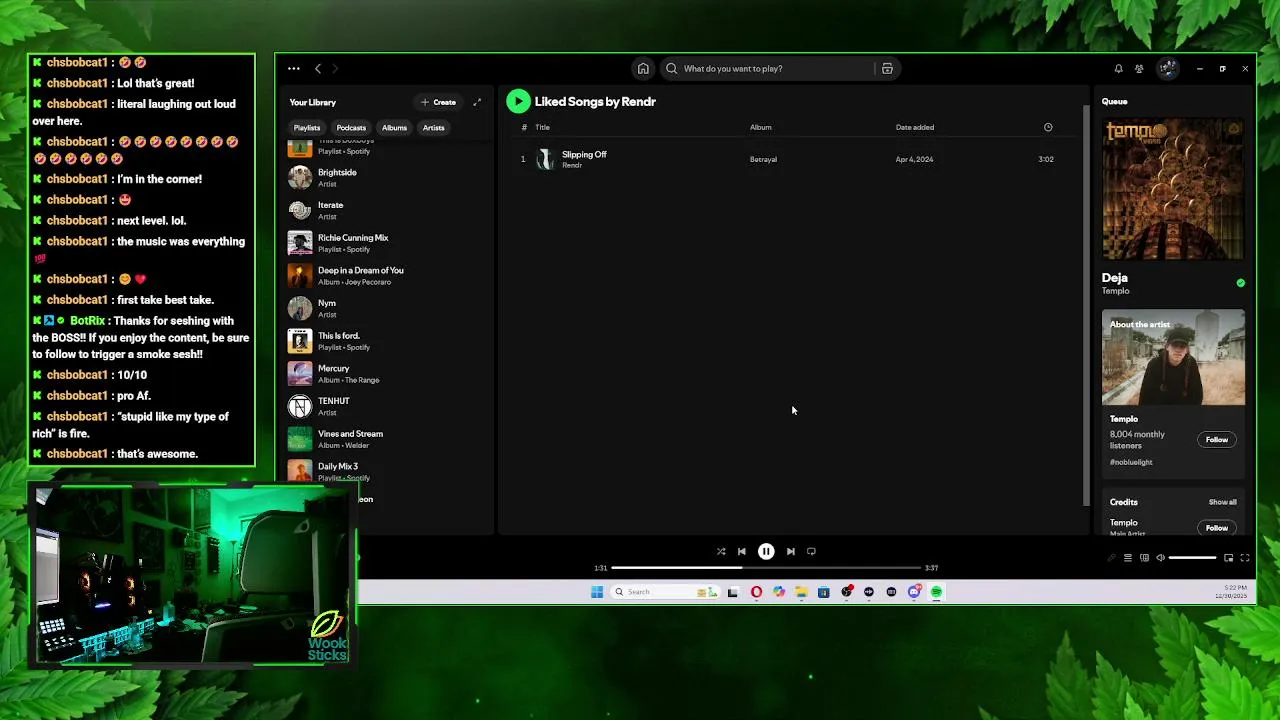Click the green saved checkmark beside Deja
Image resolution: width=1280 pixels, height=720 pixels.
tap(1241, 283)
